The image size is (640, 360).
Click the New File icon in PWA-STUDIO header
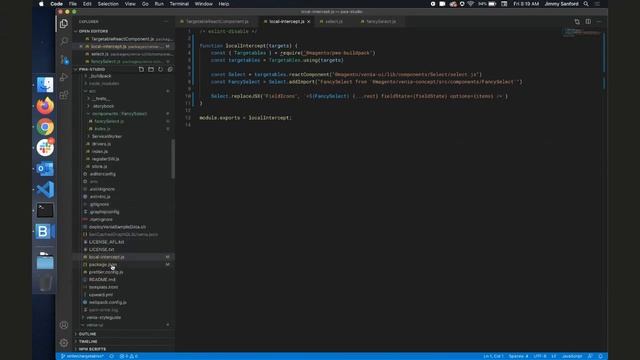pos(141,69)
